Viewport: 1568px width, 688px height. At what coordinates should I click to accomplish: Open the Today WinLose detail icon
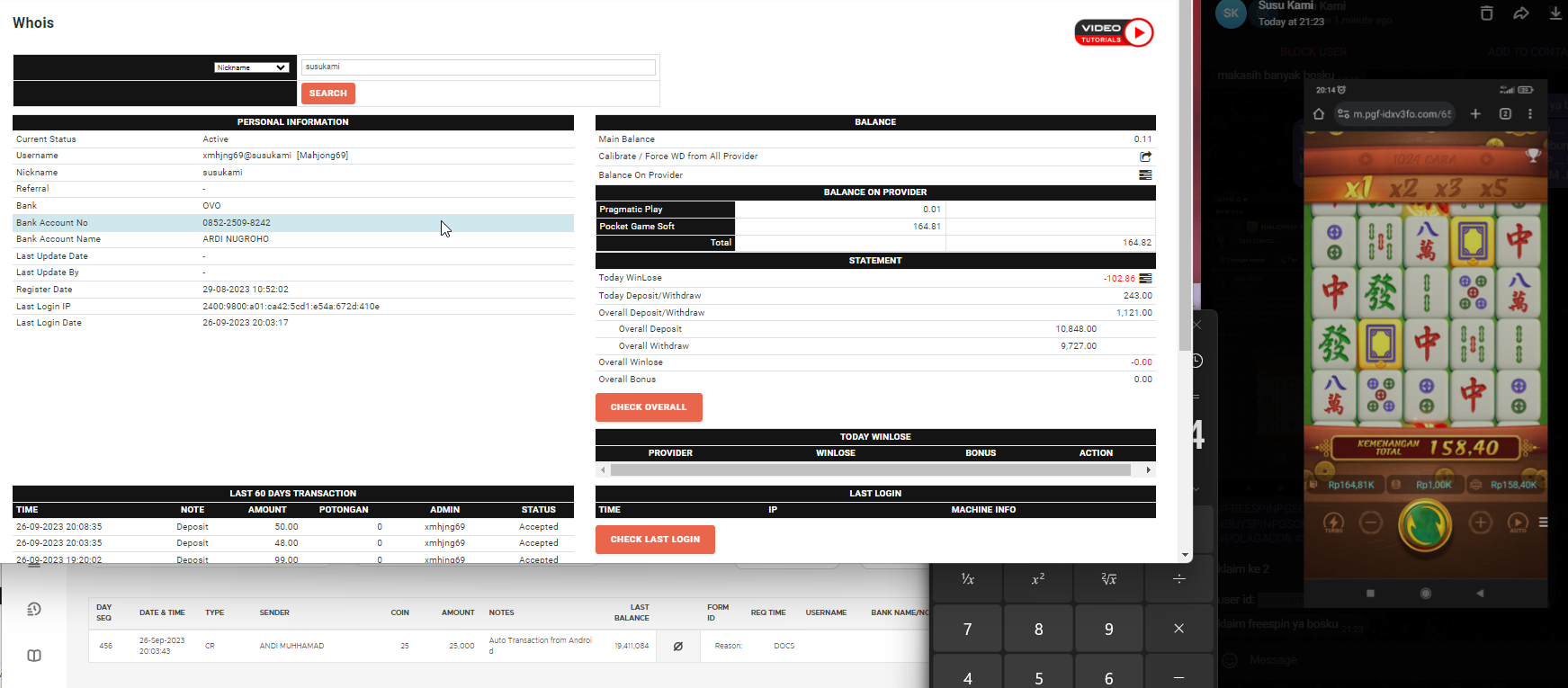[1145, 279]
